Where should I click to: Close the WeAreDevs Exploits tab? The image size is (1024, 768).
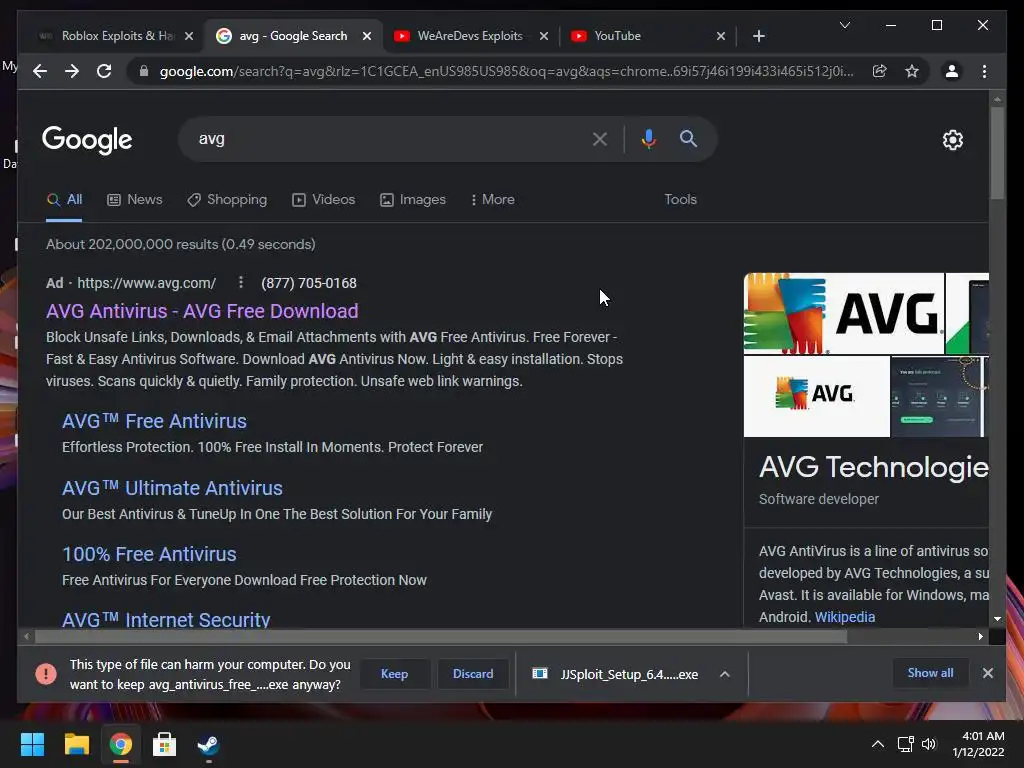tap(543, 36)
